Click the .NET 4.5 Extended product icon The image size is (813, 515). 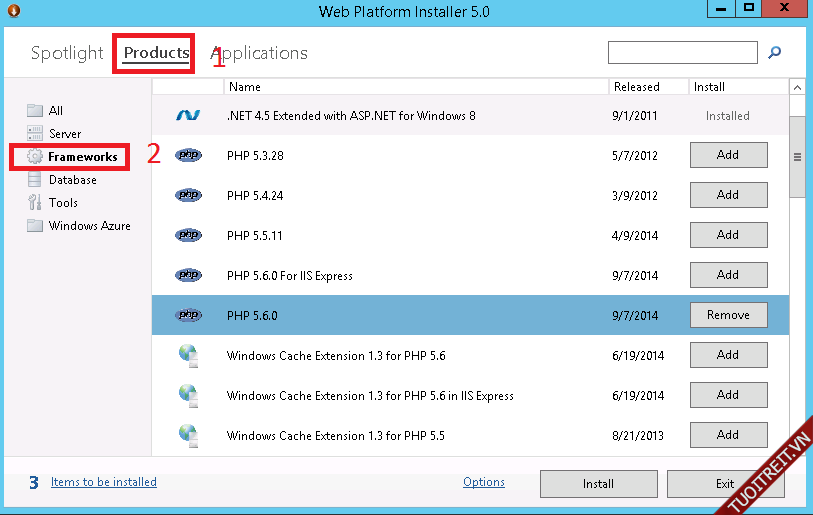point(187,116)
